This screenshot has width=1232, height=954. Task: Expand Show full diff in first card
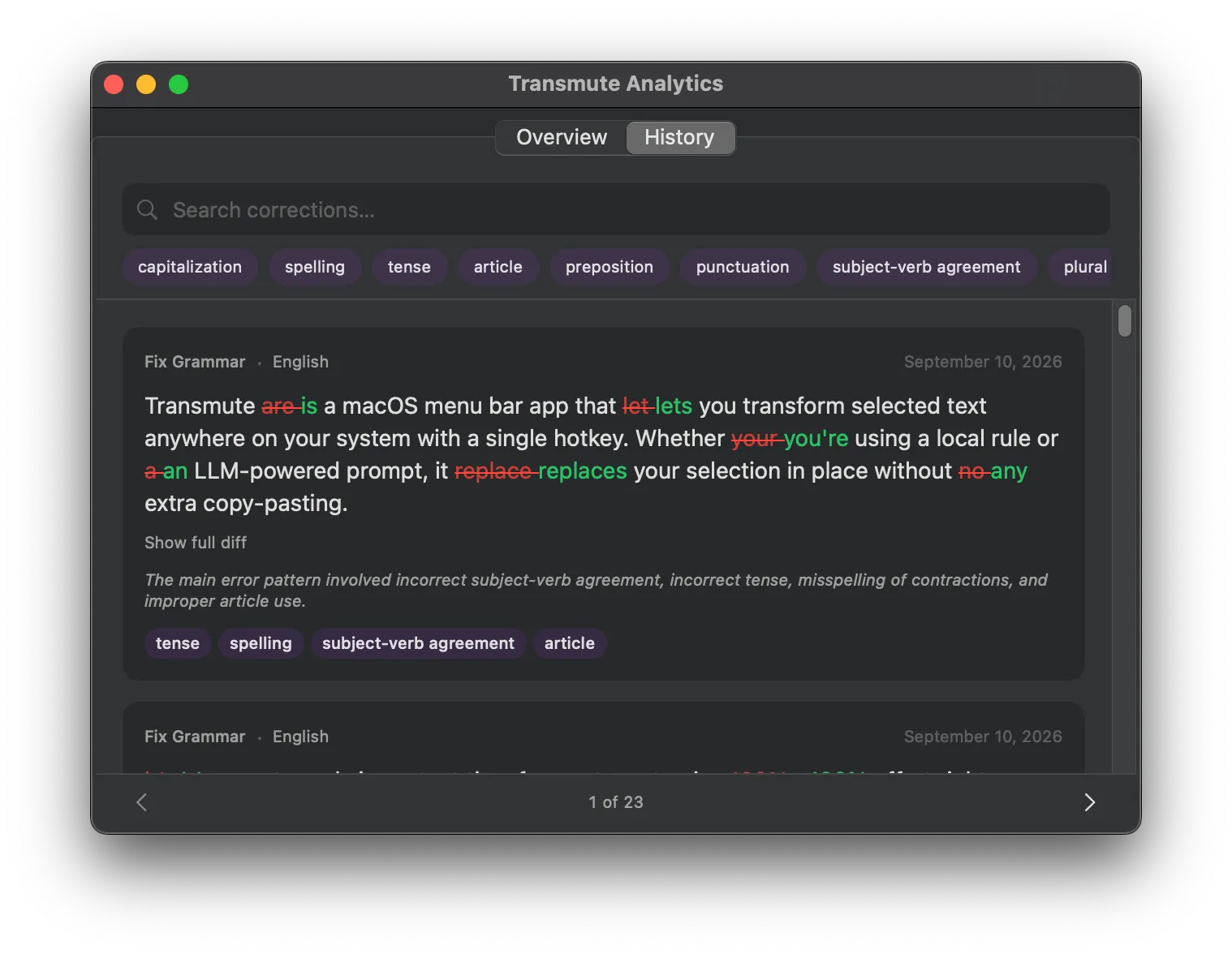click(x=196, y=543)
